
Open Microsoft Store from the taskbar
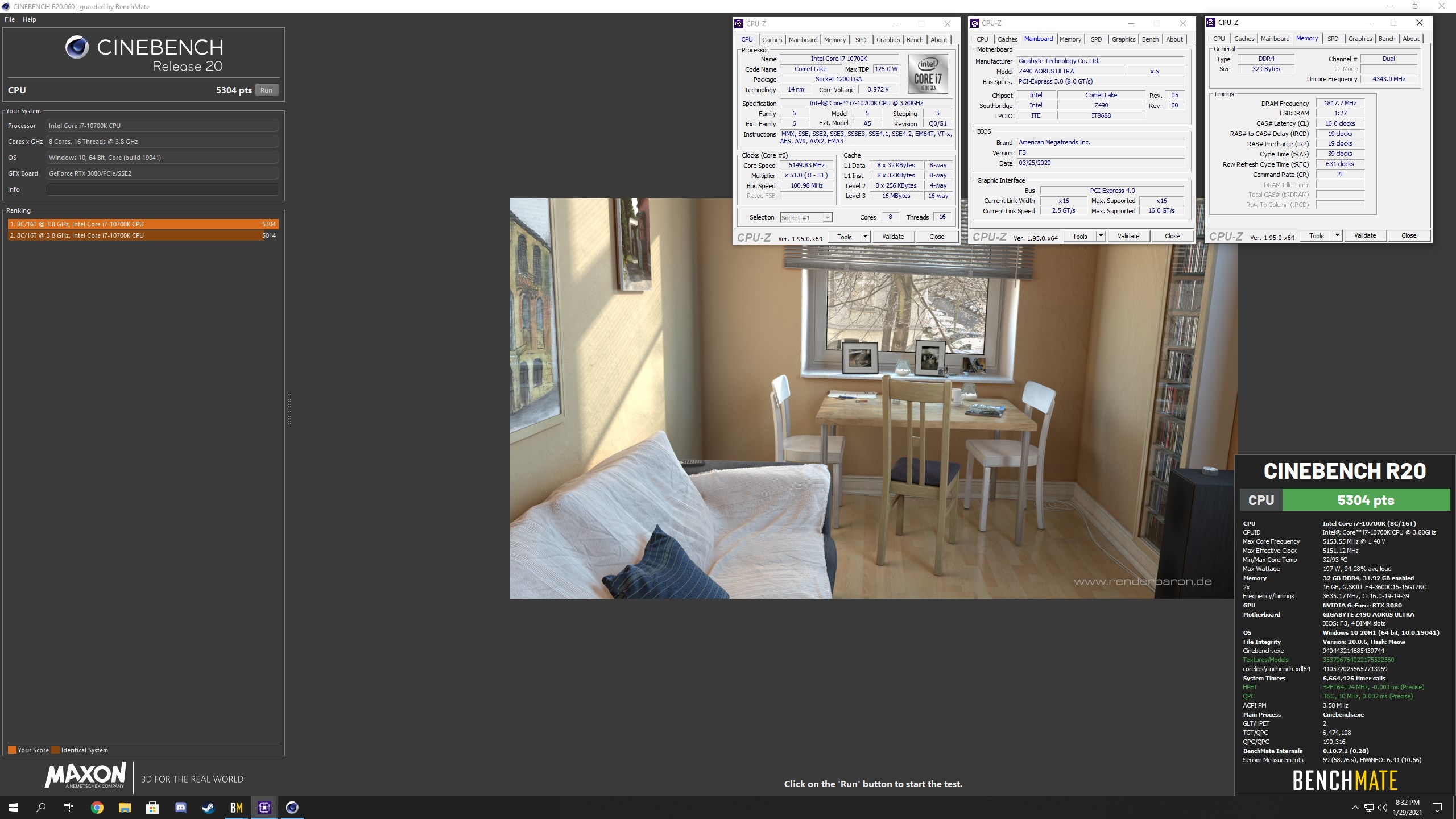tap(152, 807)
